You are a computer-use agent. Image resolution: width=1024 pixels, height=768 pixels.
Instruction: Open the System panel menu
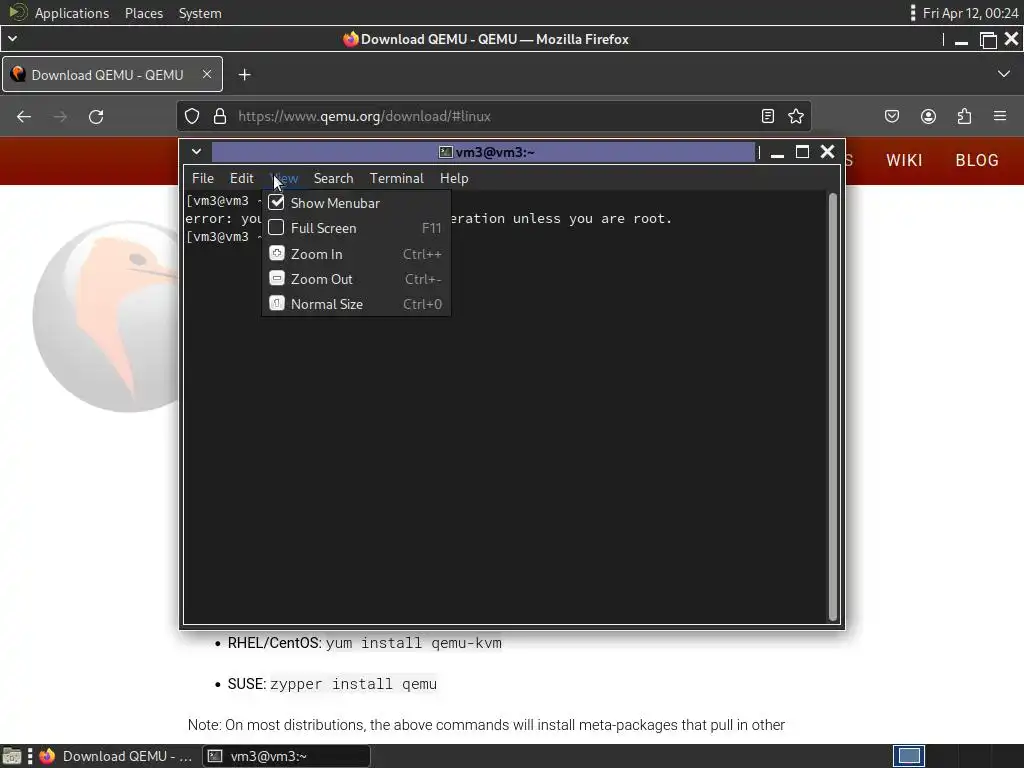click(x=200, y=13)
